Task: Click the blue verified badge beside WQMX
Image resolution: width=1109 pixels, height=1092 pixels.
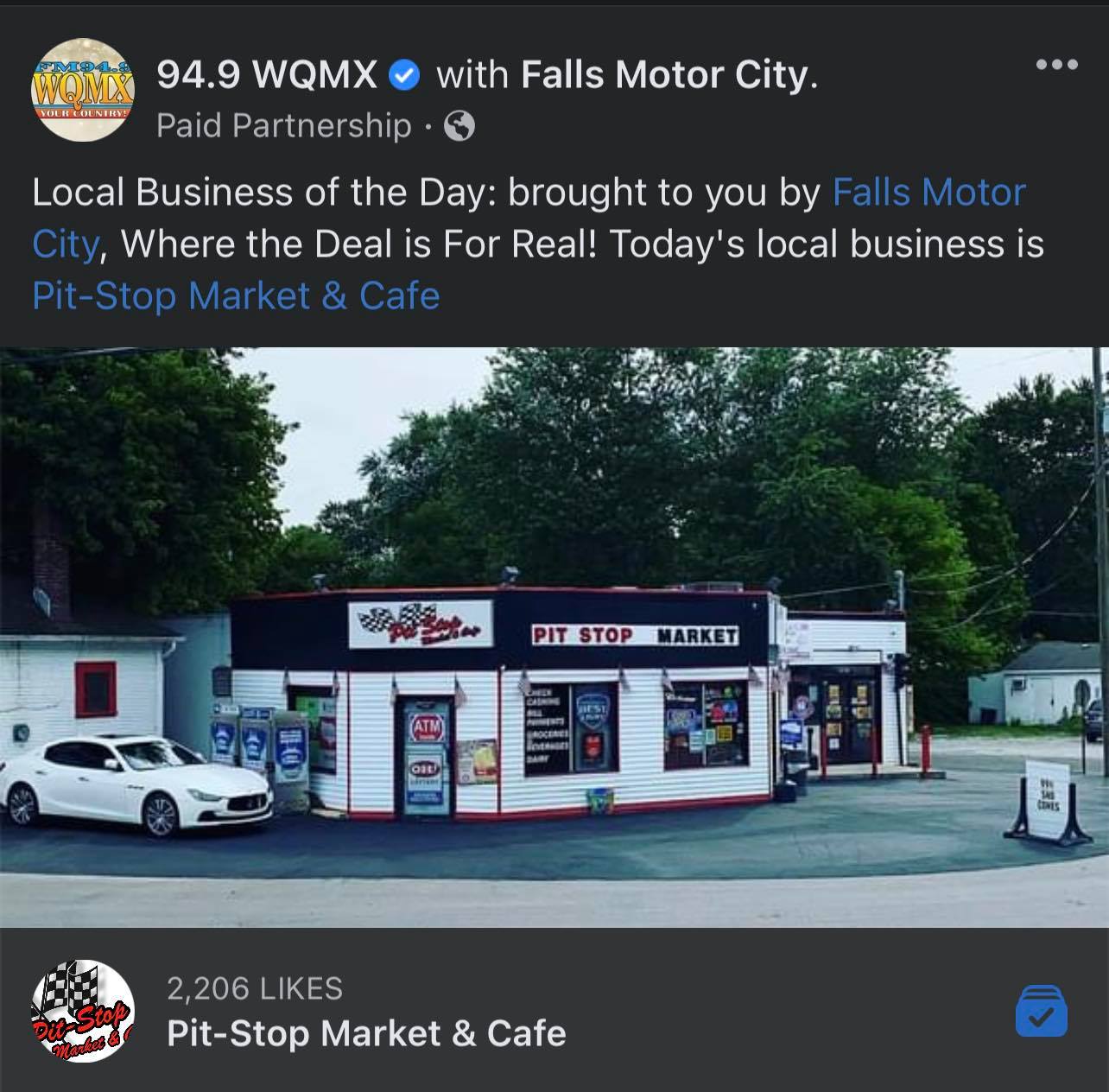Action: click(x=404, y=76)
